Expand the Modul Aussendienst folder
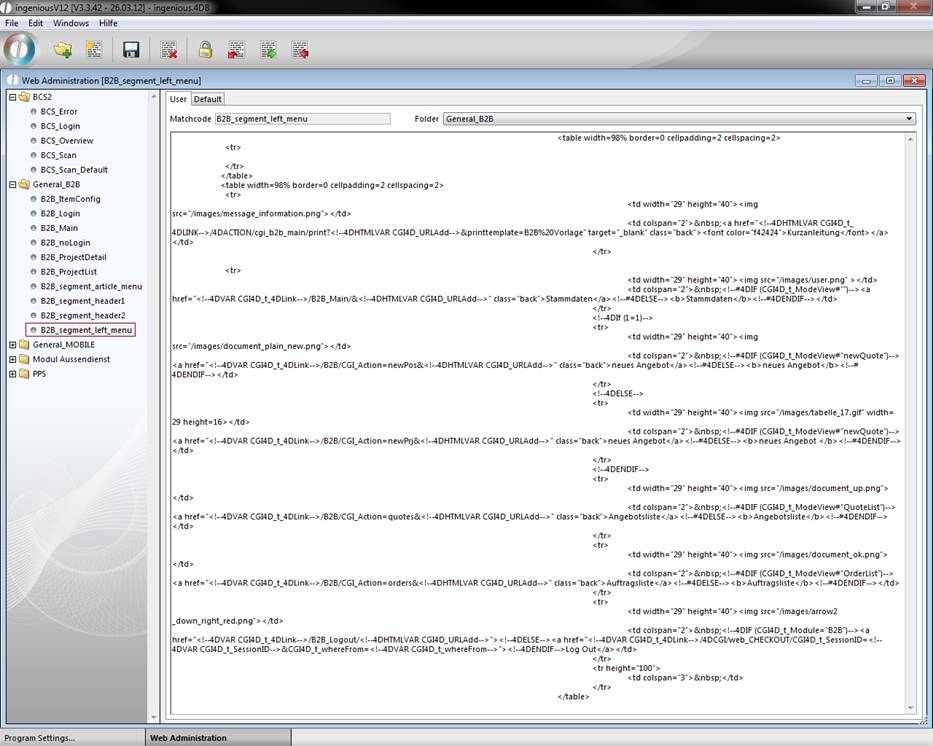The width and height of the screenshot is (933, 746). pyautogui.click(x=12, y=359)
